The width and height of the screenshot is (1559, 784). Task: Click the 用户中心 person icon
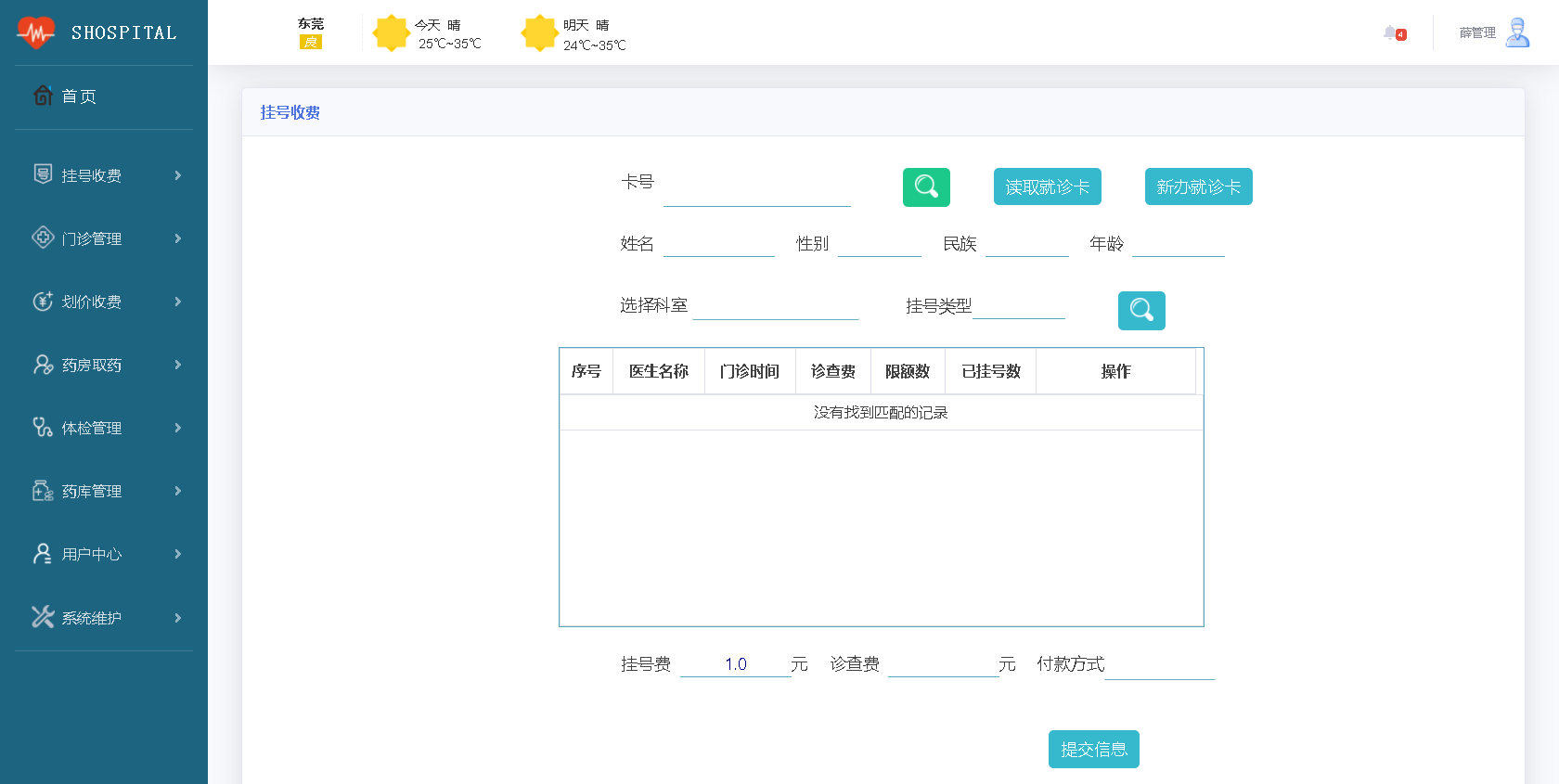(x=43, y=554)
